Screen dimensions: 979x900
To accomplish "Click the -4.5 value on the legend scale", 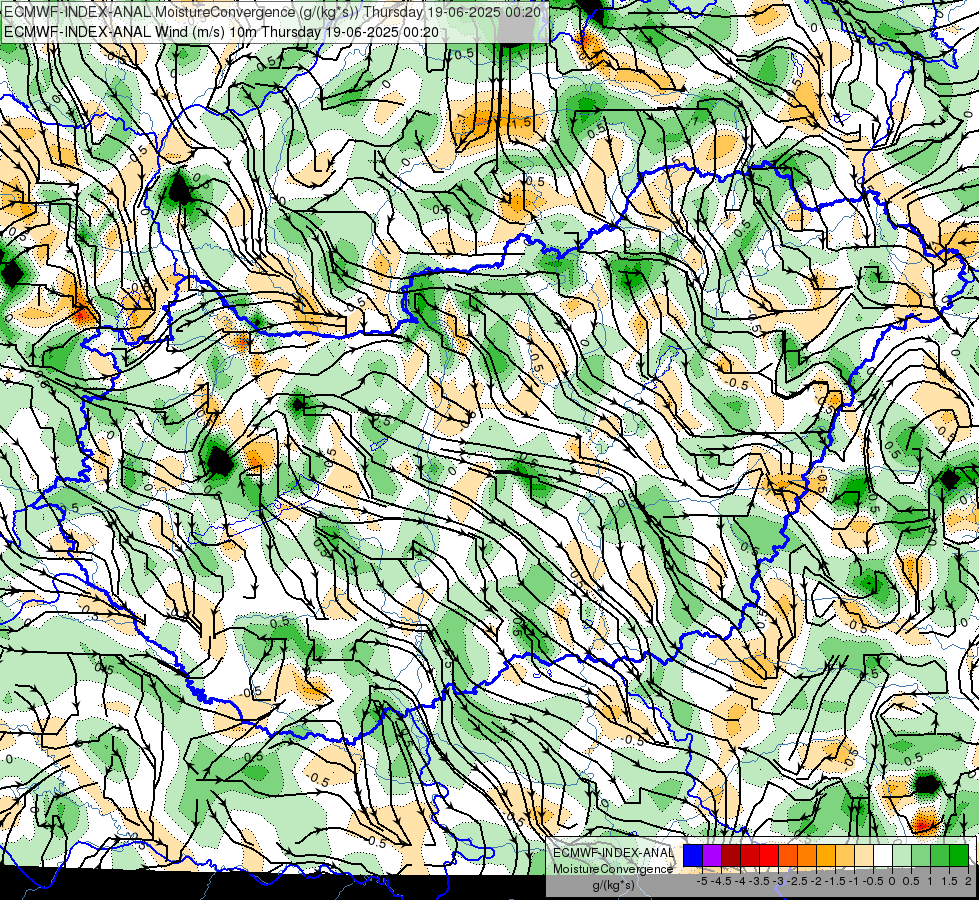I will coord(721,881).
